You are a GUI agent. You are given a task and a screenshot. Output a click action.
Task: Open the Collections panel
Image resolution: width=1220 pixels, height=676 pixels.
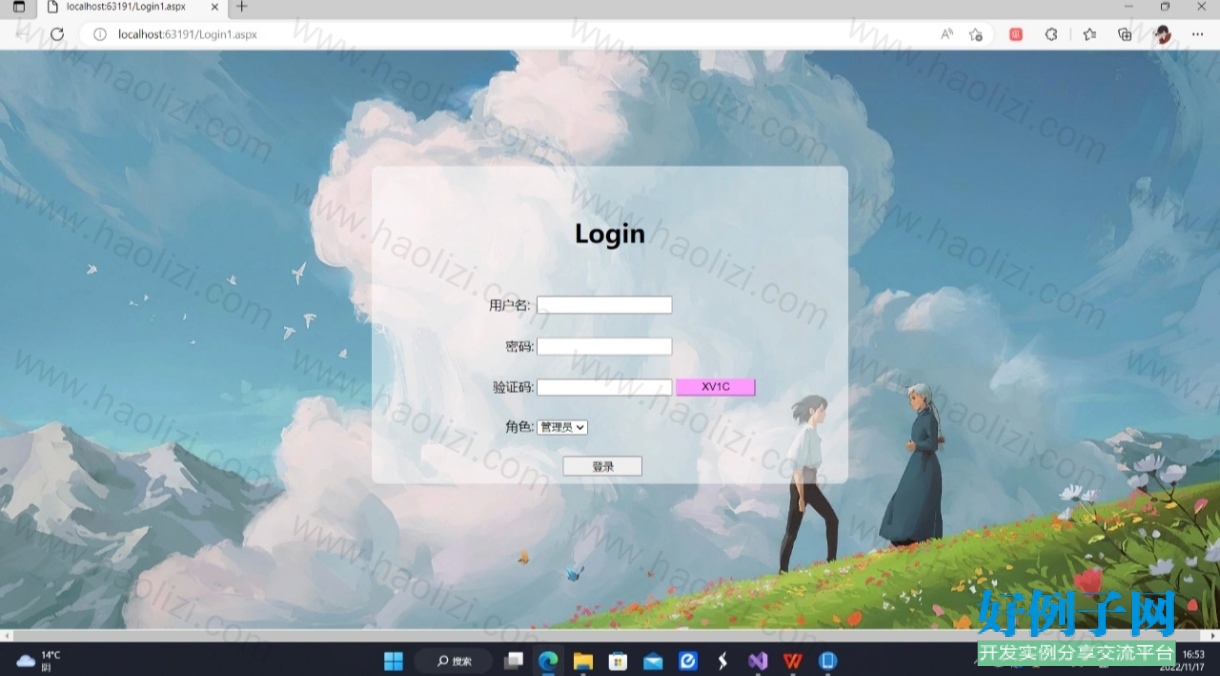point(1125,34)
